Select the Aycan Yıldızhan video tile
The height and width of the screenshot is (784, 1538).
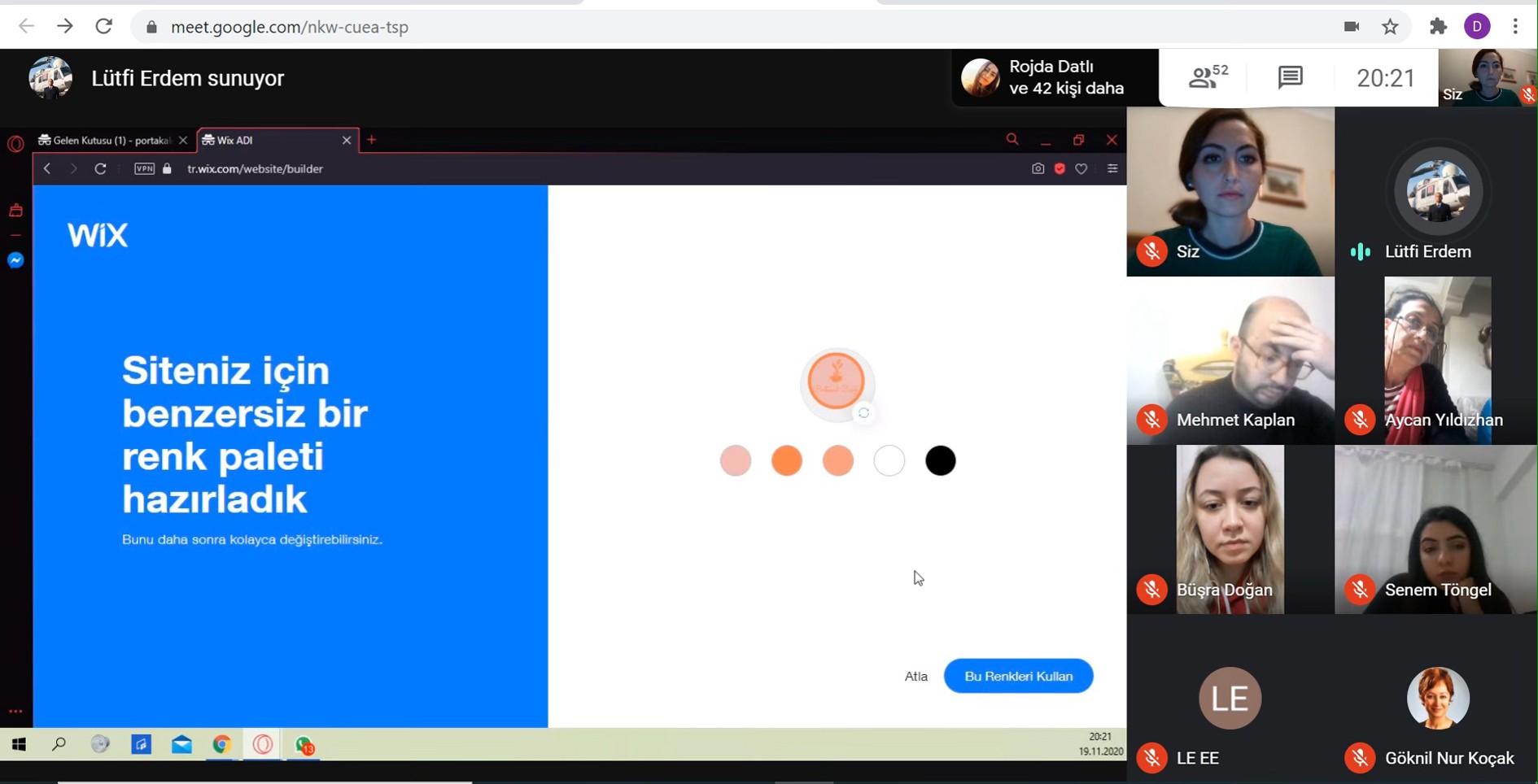(1438, 360)
